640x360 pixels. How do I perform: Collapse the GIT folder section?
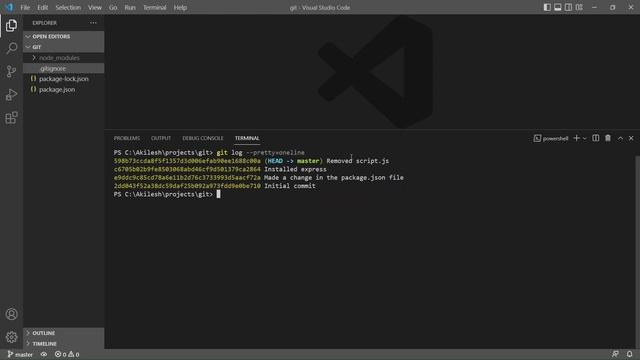pos(64,47)
